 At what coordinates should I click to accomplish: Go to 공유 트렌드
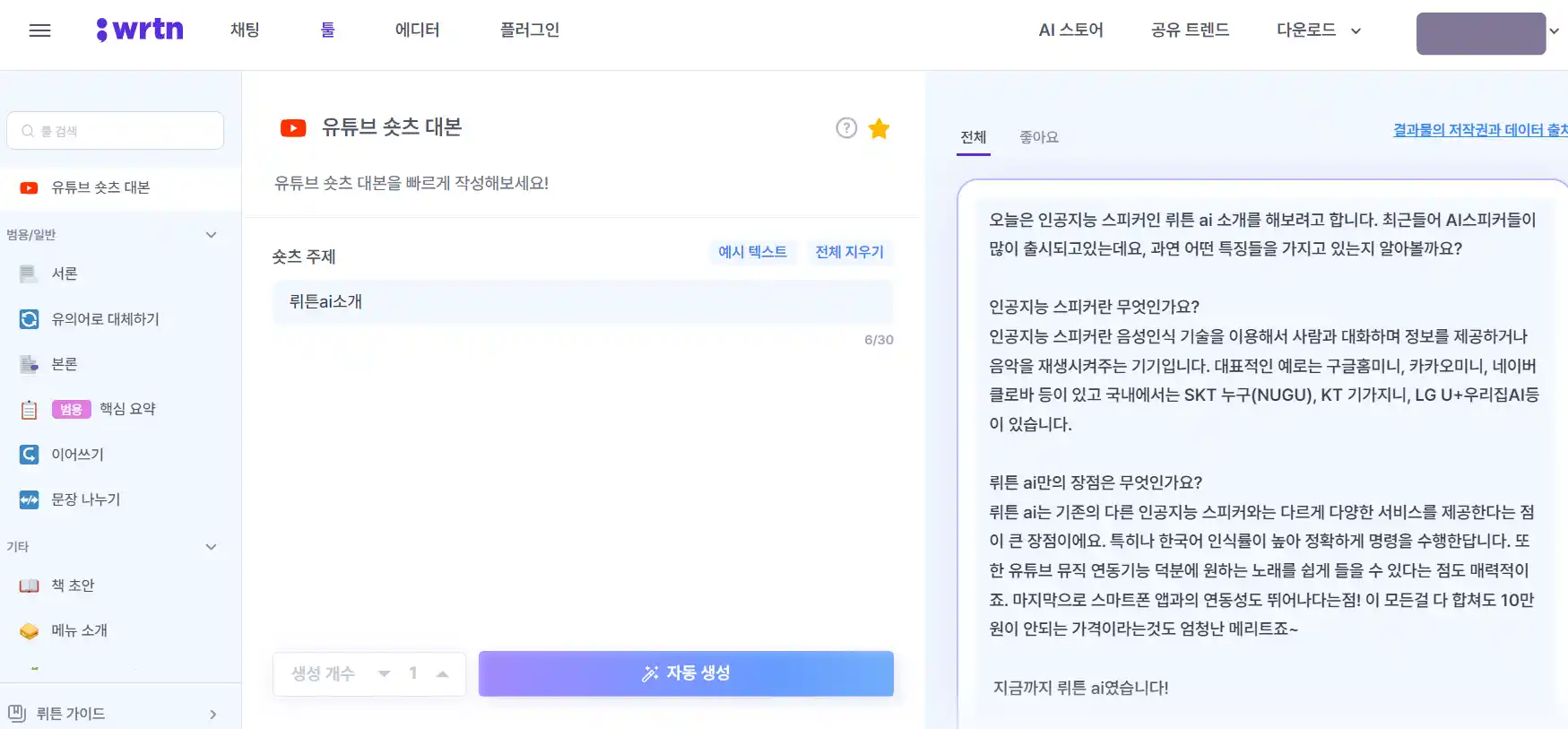point(1190,30)
